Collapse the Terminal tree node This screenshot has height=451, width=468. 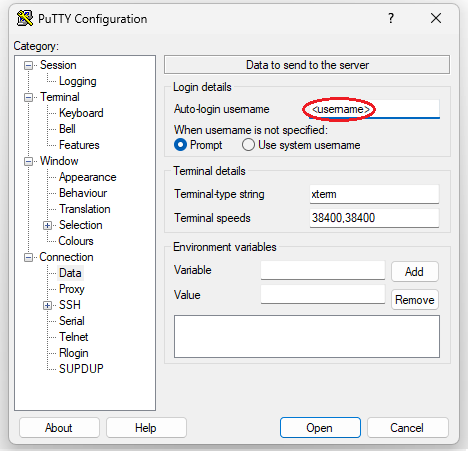coord(29,97)
